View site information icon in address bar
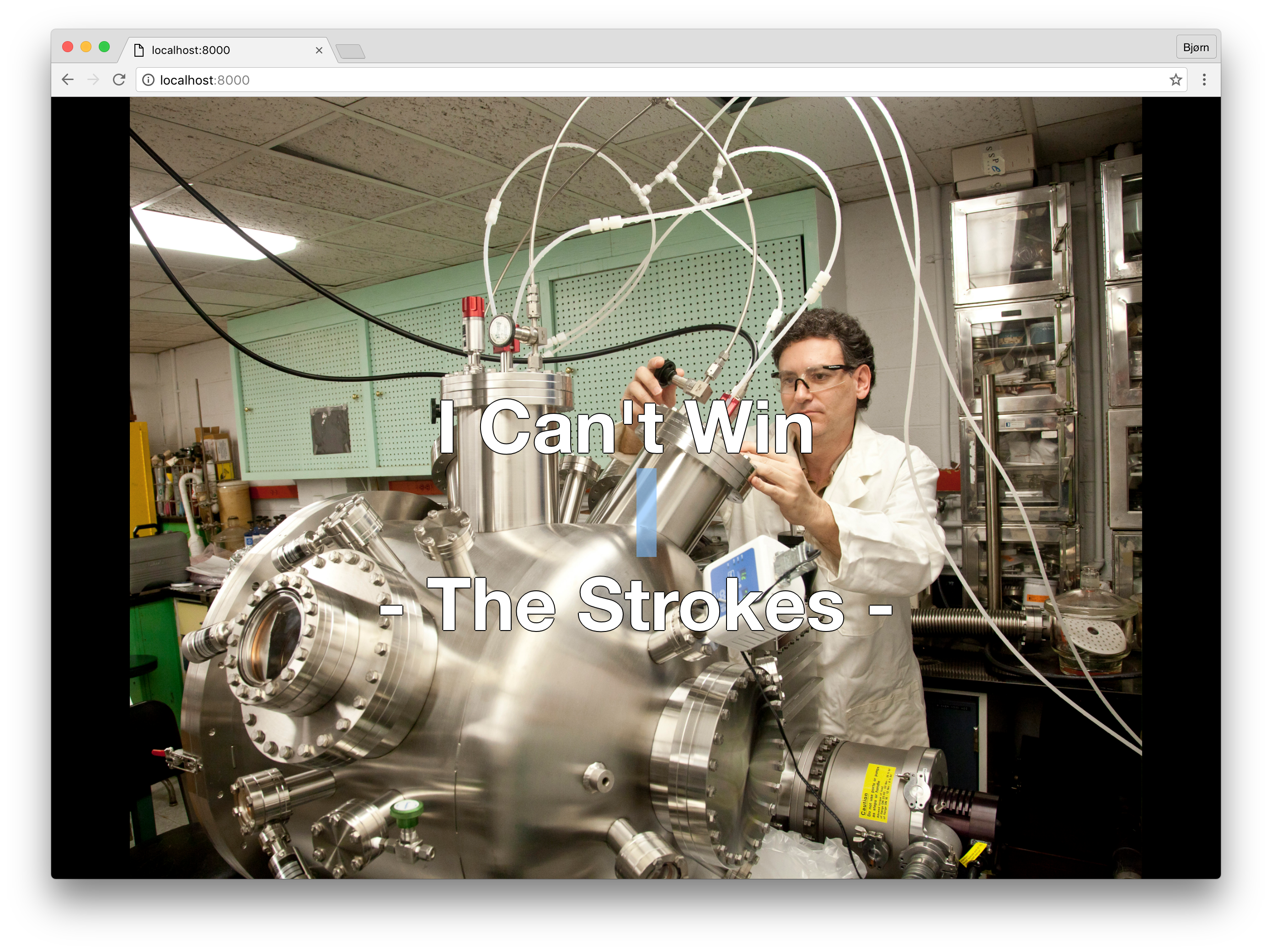The width and height of the screenshot is (1272, 952). [148, 80]
